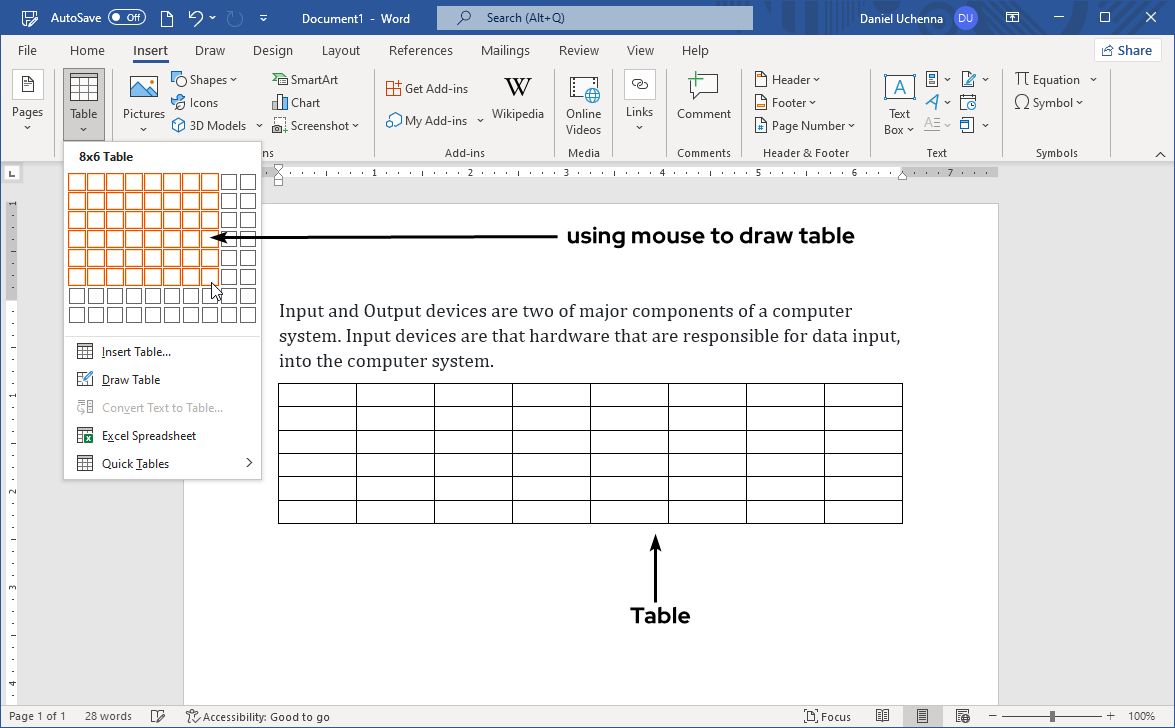This screenshot has width=1175, height=728.
Task: Open the Shapes dropdown
Action: coord(205,79)
